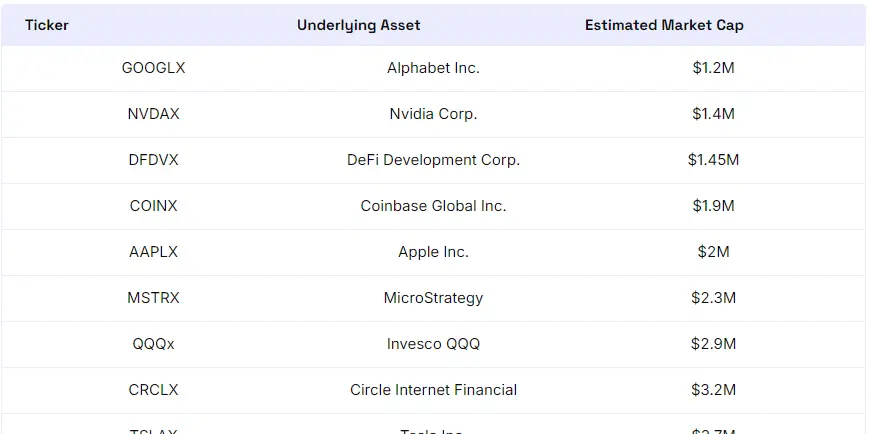This screenshot has height=434, width=870.
Task: Select the $1.4M market cap value
Action: pos(713,114)
